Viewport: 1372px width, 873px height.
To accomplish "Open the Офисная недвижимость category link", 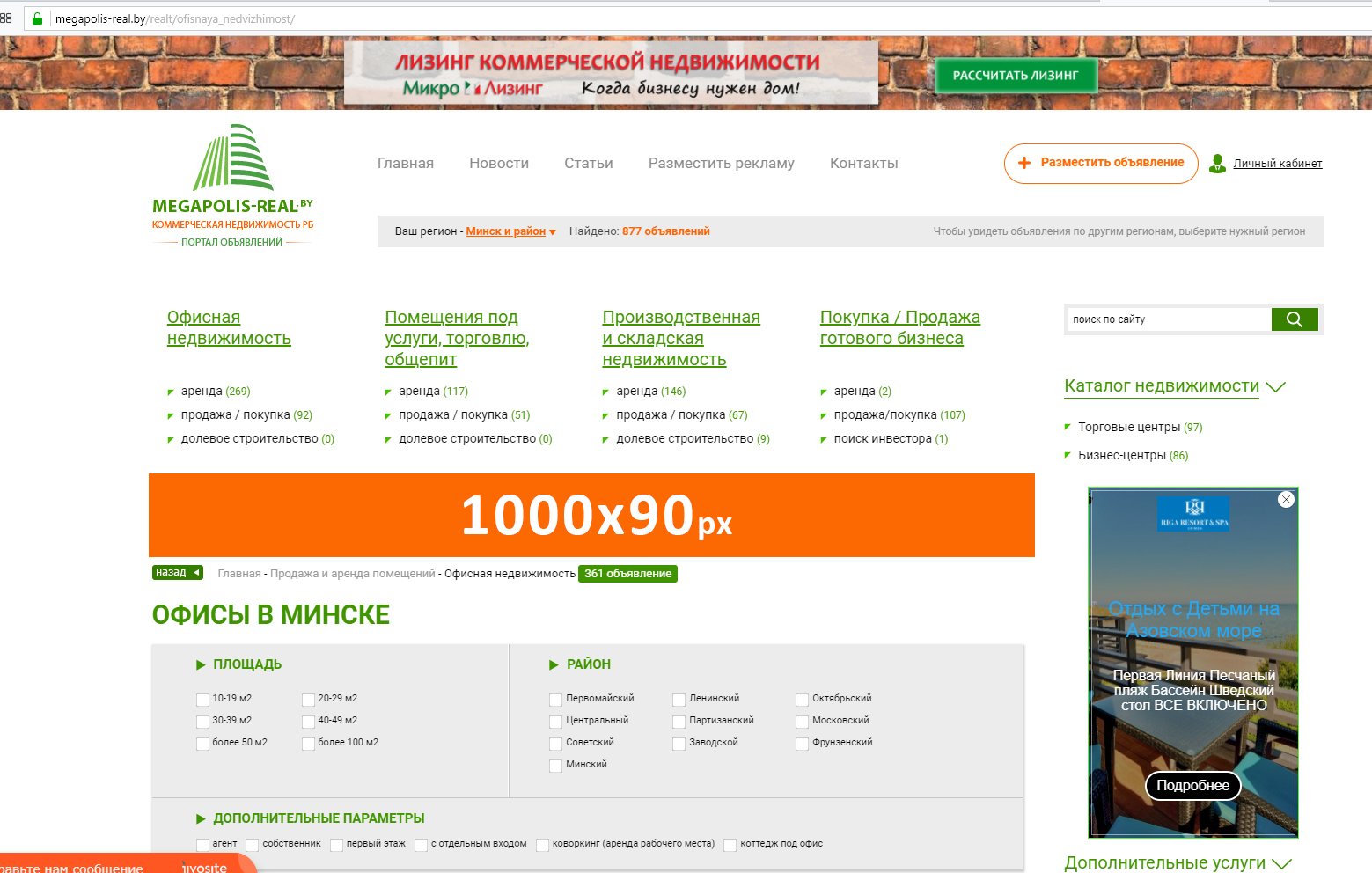I will pyautogui.click(x=229, y=327).
